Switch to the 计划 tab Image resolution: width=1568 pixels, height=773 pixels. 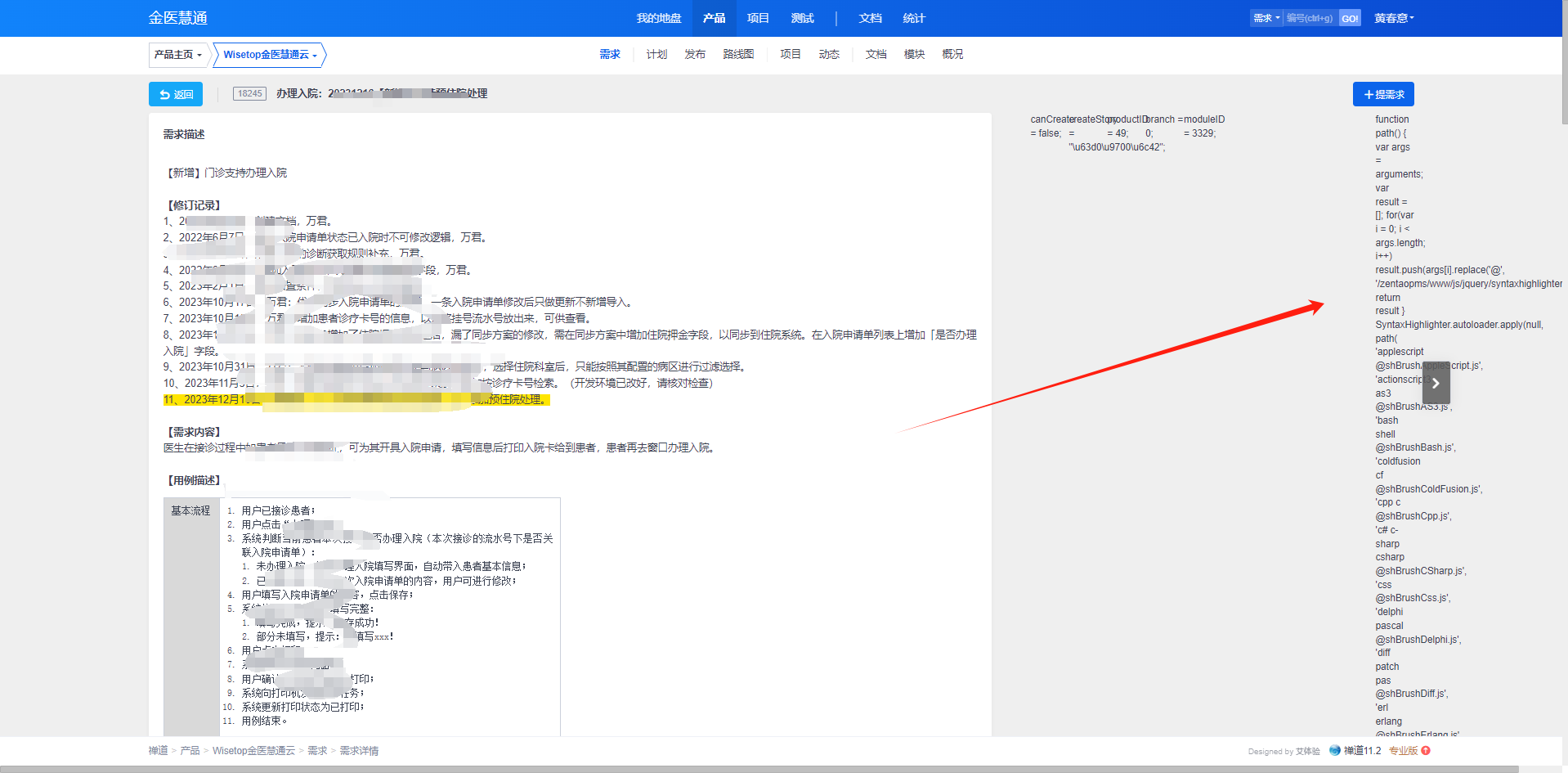click(656, 54)
